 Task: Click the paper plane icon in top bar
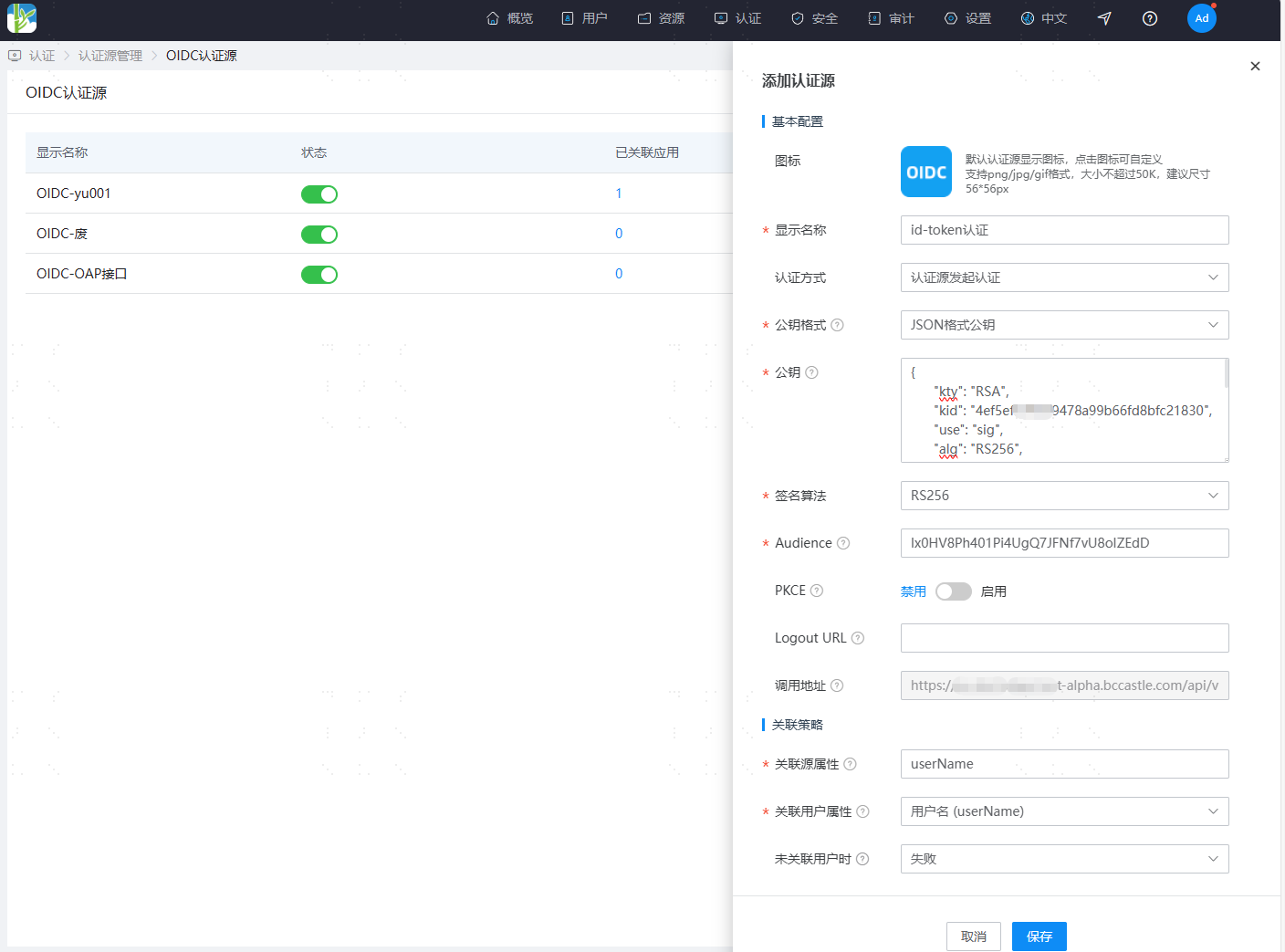[x=1104, y=18]
